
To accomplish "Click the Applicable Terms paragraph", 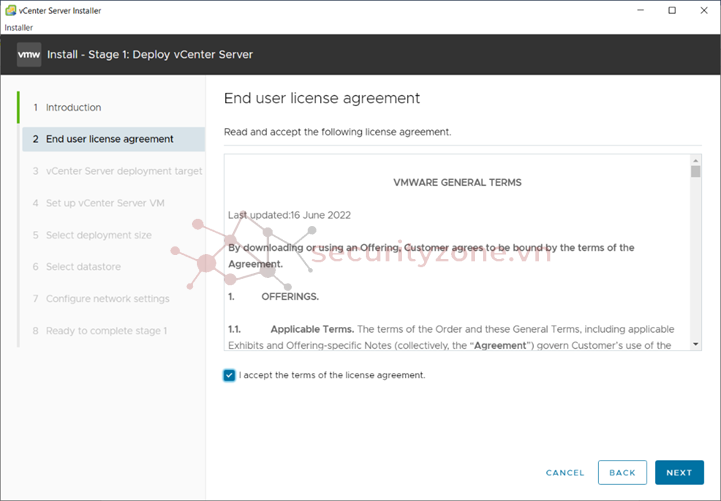I will 451,337.
